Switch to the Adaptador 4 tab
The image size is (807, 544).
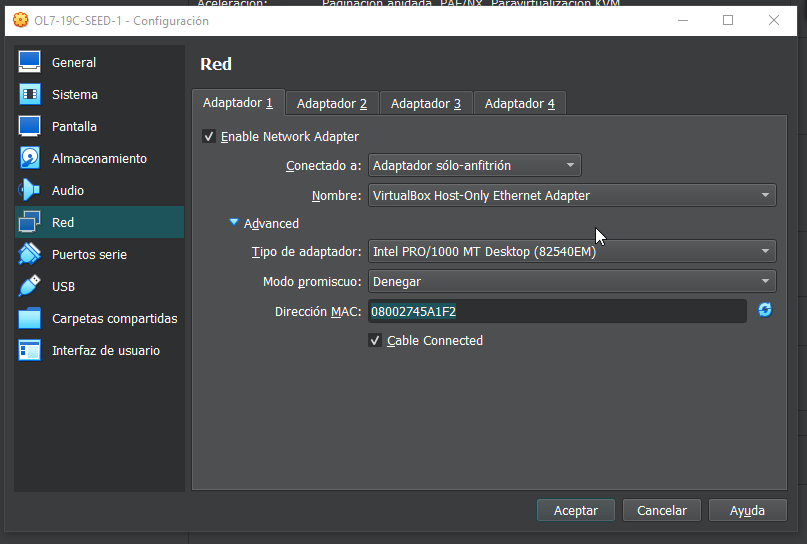(x=519, y=103)
